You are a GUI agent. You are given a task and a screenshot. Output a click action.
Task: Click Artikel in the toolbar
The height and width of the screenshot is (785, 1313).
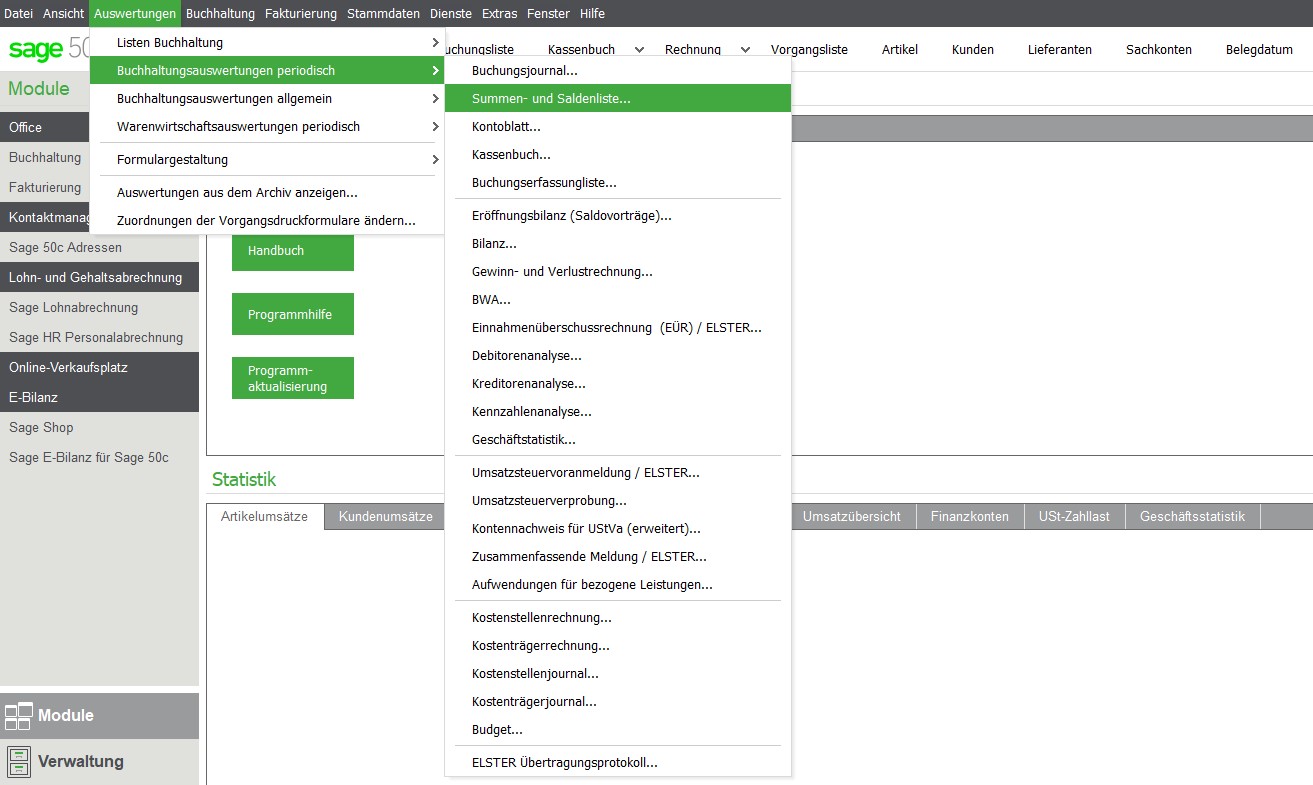[900, 49]
